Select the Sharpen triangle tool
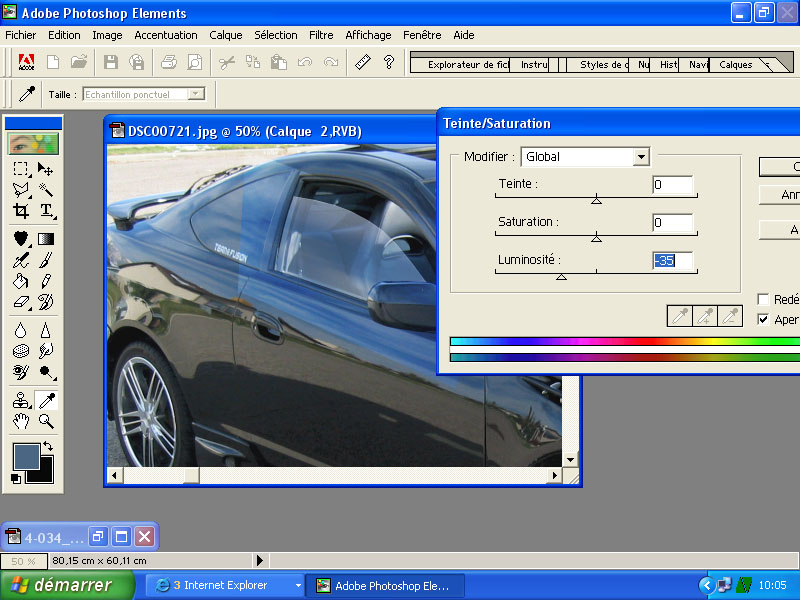Viewport: 800px width, 600px height. pos(45,330)
